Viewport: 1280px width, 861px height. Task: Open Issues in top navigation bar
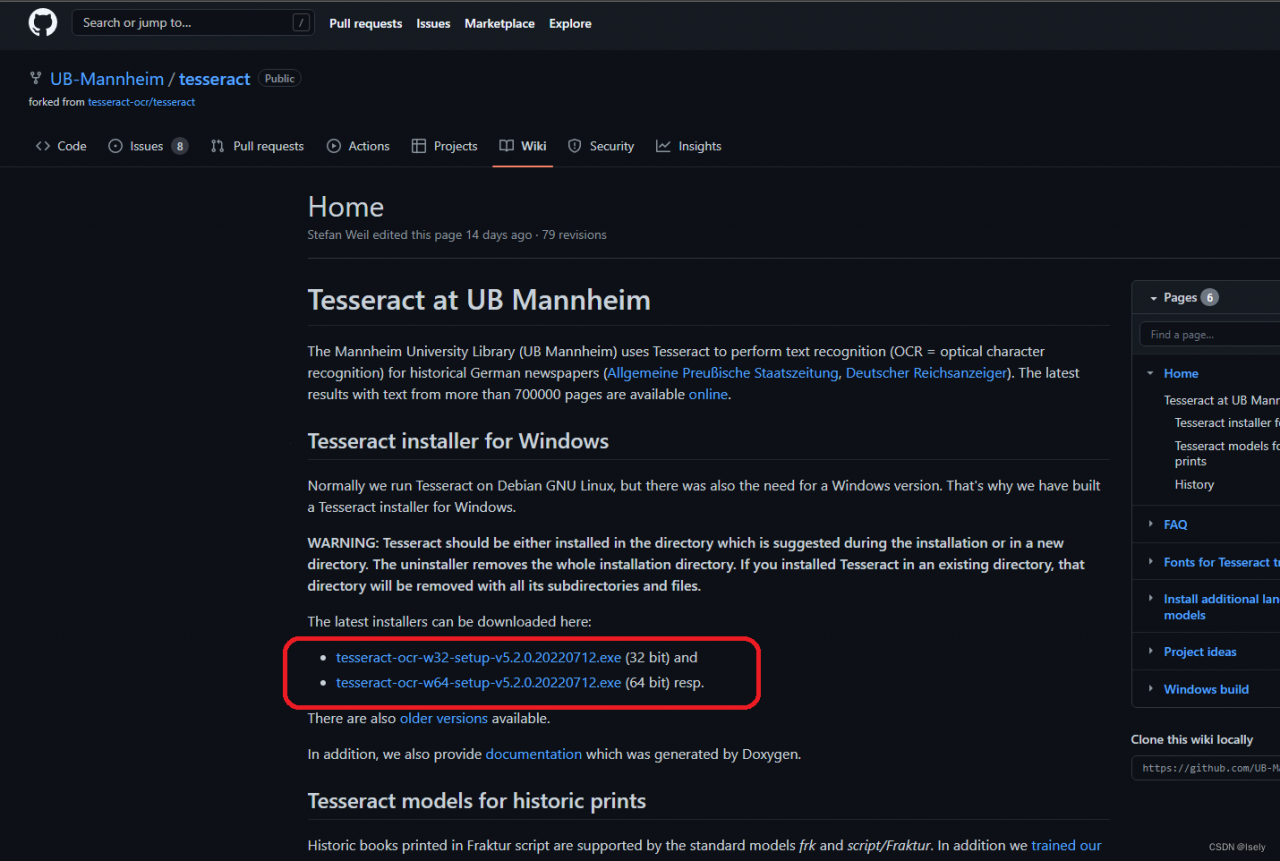point(433,23)
